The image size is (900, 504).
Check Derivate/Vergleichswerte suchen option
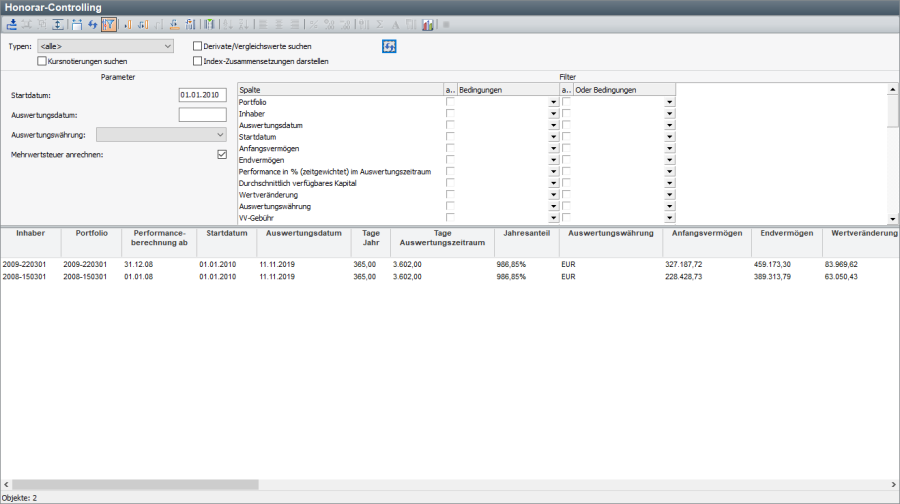[197, 46]
